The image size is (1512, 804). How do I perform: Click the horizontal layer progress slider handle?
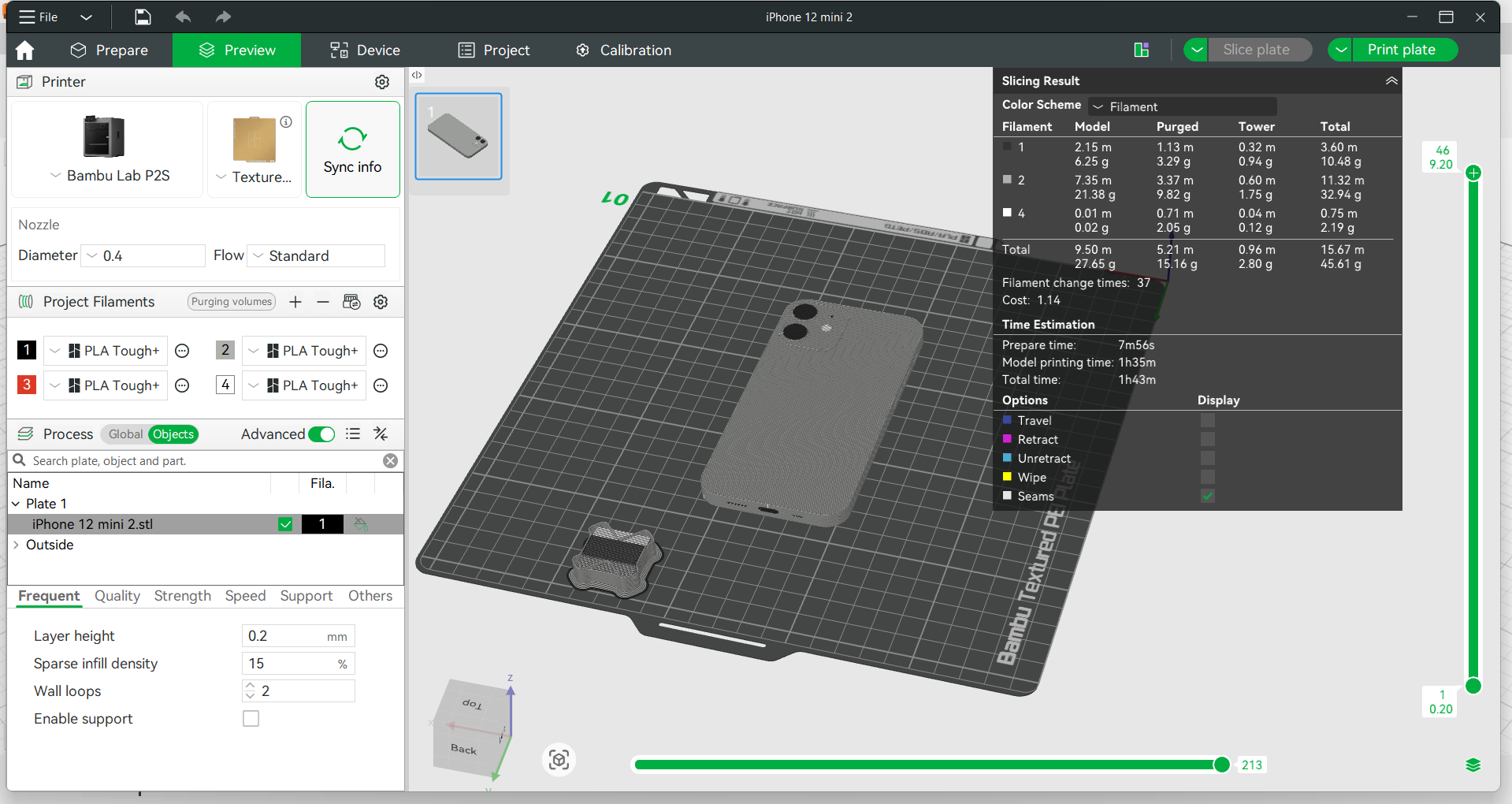pos(1222,765)
